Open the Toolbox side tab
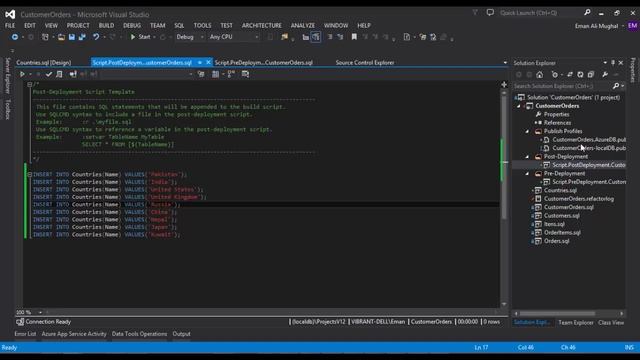The width and height of the screenshot is (640, 360). coord(7,109)
